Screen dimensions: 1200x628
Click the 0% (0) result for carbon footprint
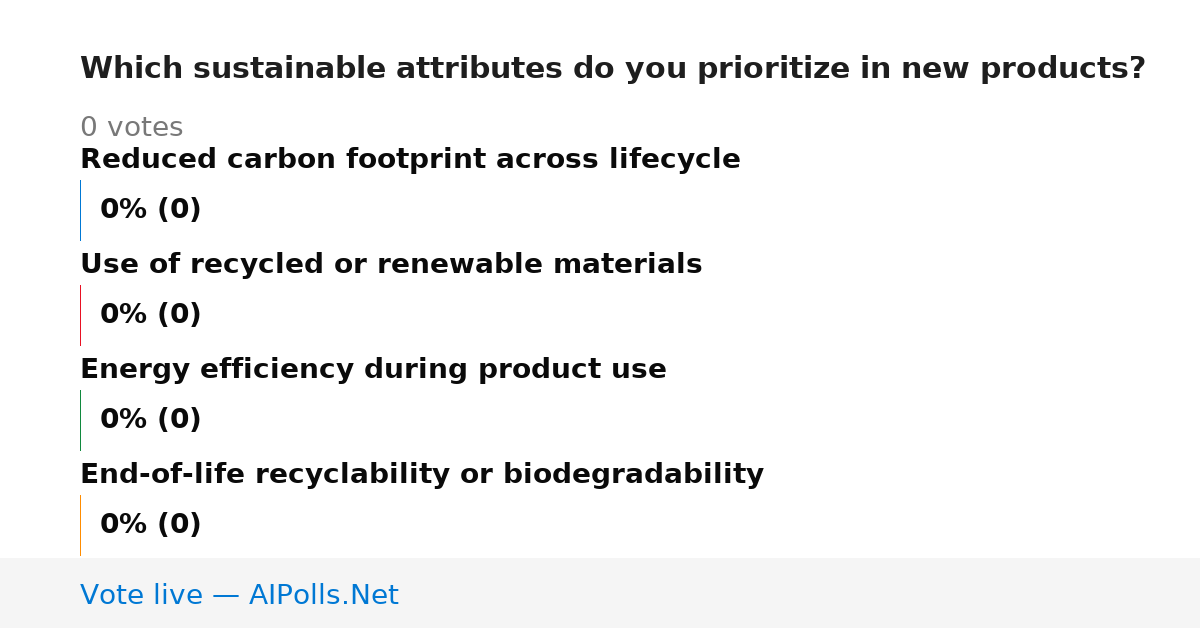tap(150, 210)
